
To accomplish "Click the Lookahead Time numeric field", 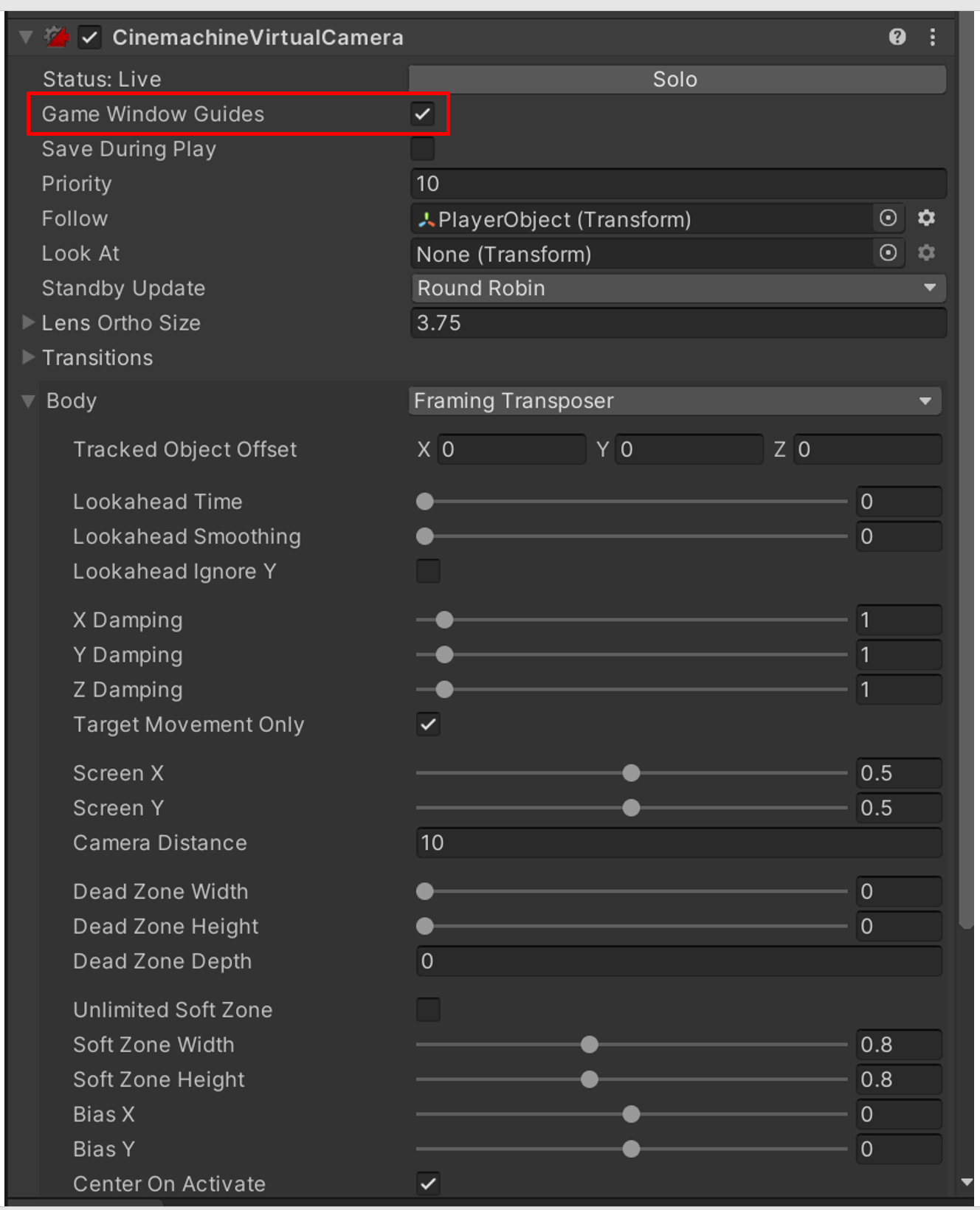I will [x=899, y=502].
